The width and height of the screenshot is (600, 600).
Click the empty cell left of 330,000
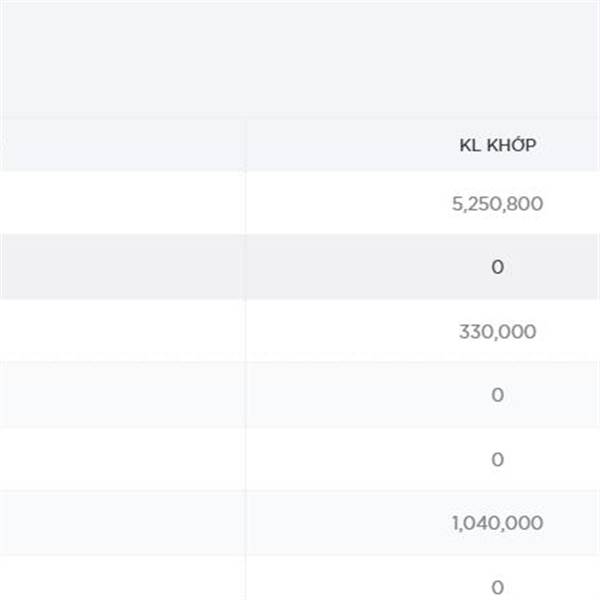(x=122, y=332)
